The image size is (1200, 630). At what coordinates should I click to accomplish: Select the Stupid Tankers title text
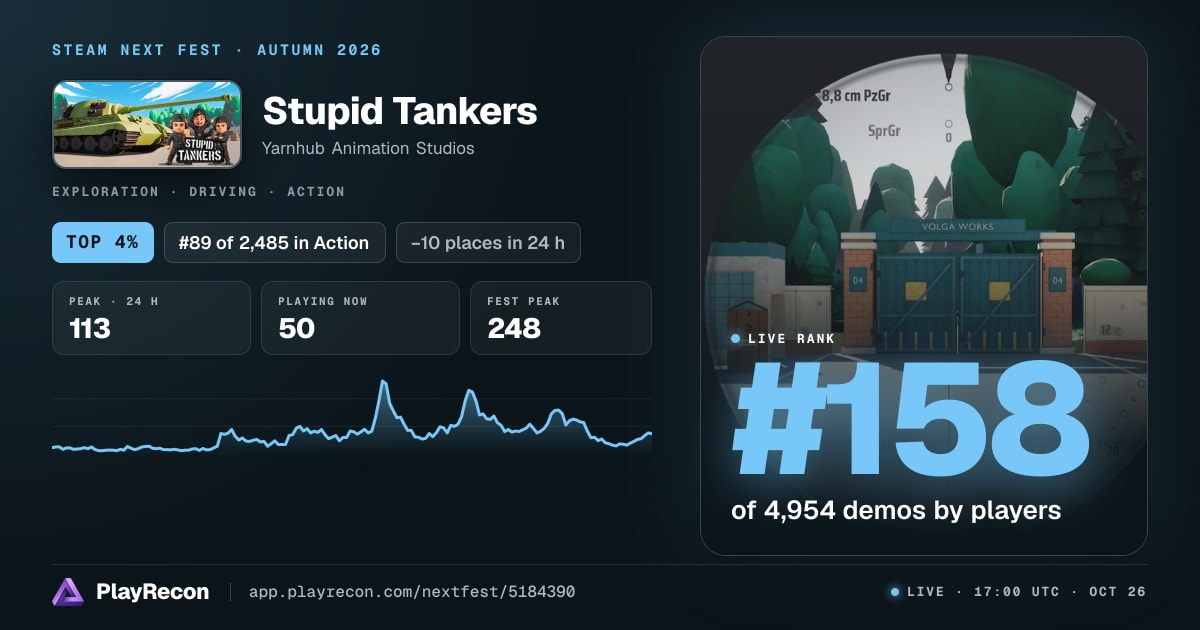400,112
